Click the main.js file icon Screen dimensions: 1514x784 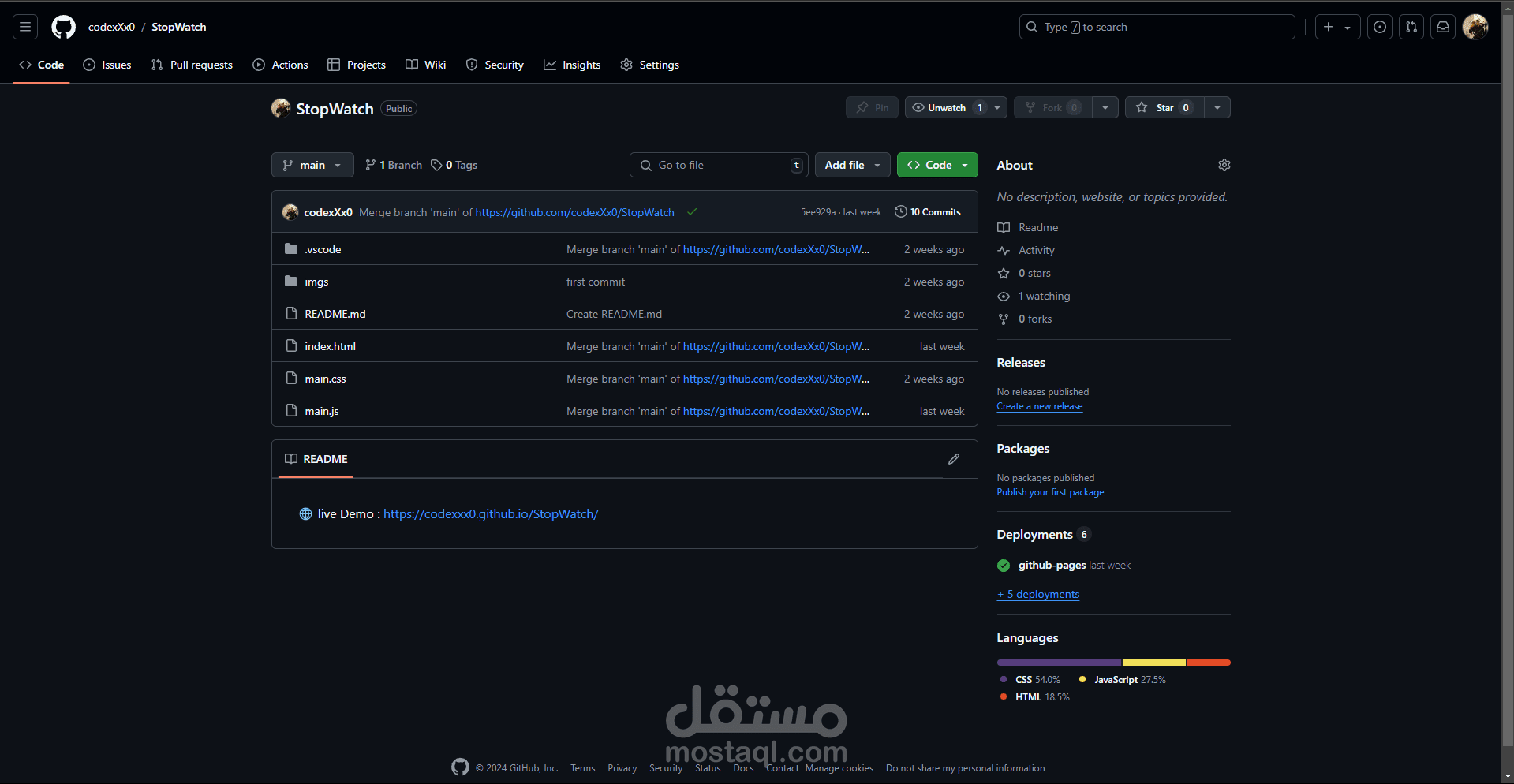click(291, 410)
